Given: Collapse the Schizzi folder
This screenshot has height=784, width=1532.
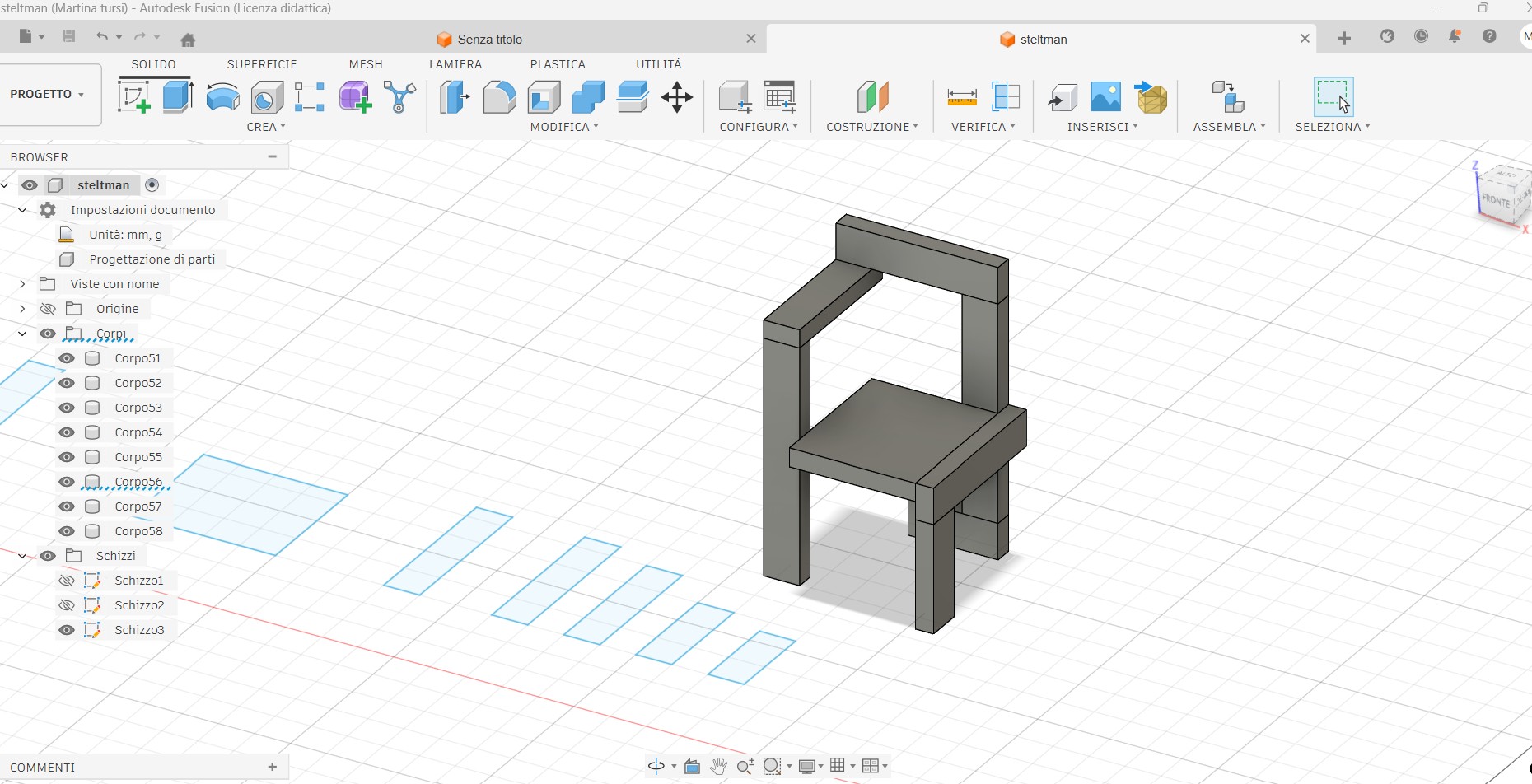Looking at the screenshot, I should click(x=22, y=556).
